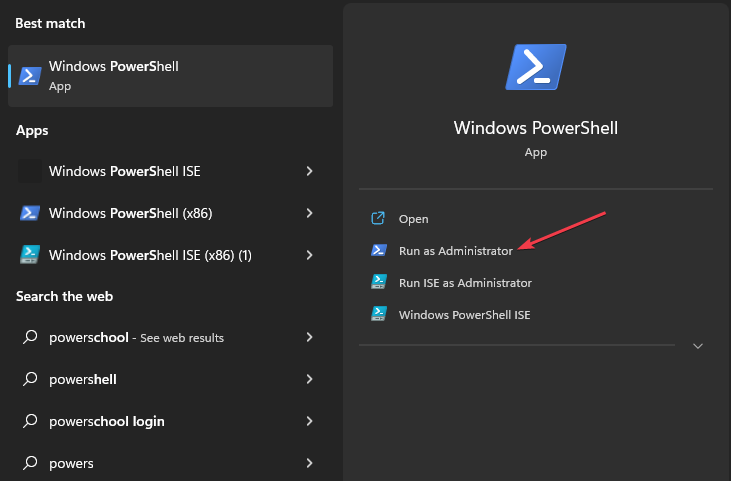The image size is (731, 481).
Task: Click the Best match heading
Action: (50, 23)
